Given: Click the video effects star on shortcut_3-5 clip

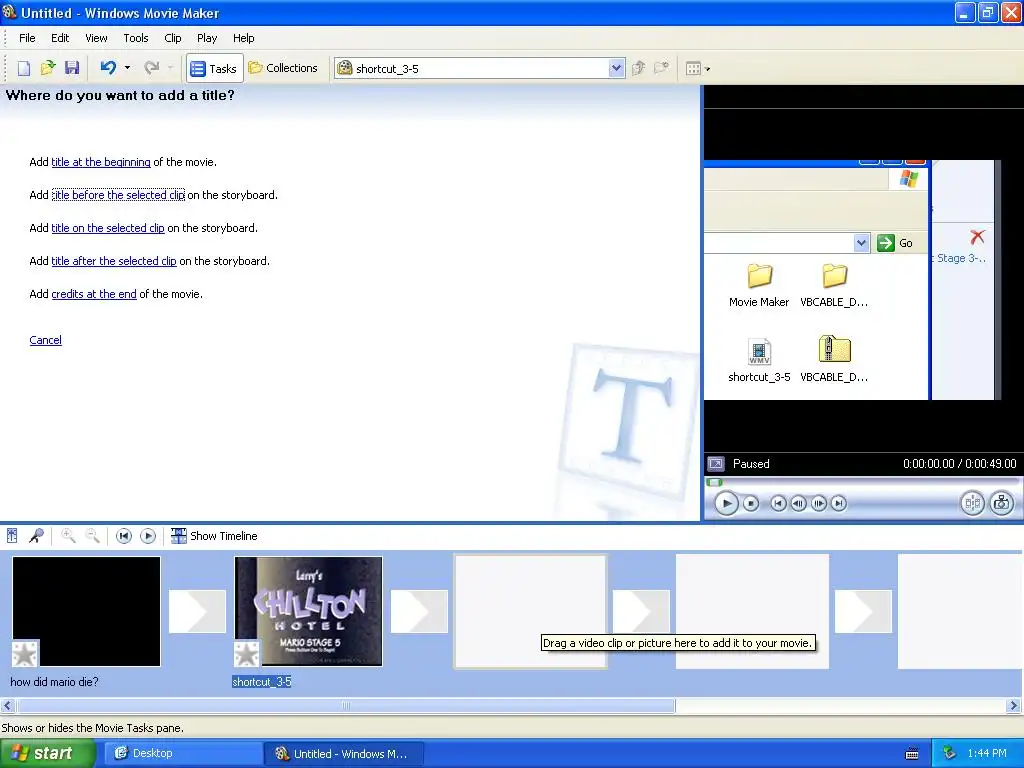Looking at the screenshot, I should [x=247, y=653].
